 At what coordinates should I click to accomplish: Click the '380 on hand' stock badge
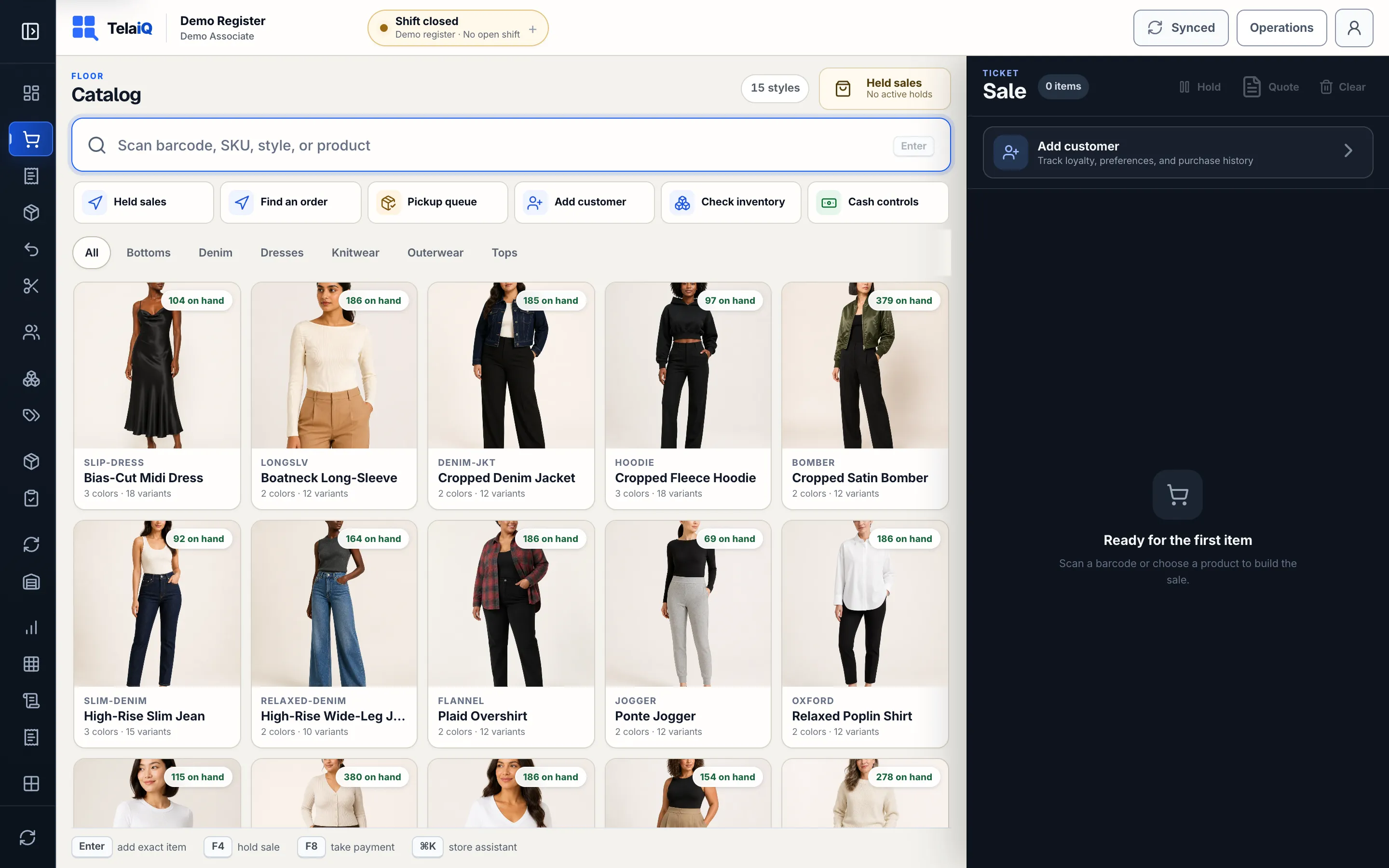[x=372, y=777]
